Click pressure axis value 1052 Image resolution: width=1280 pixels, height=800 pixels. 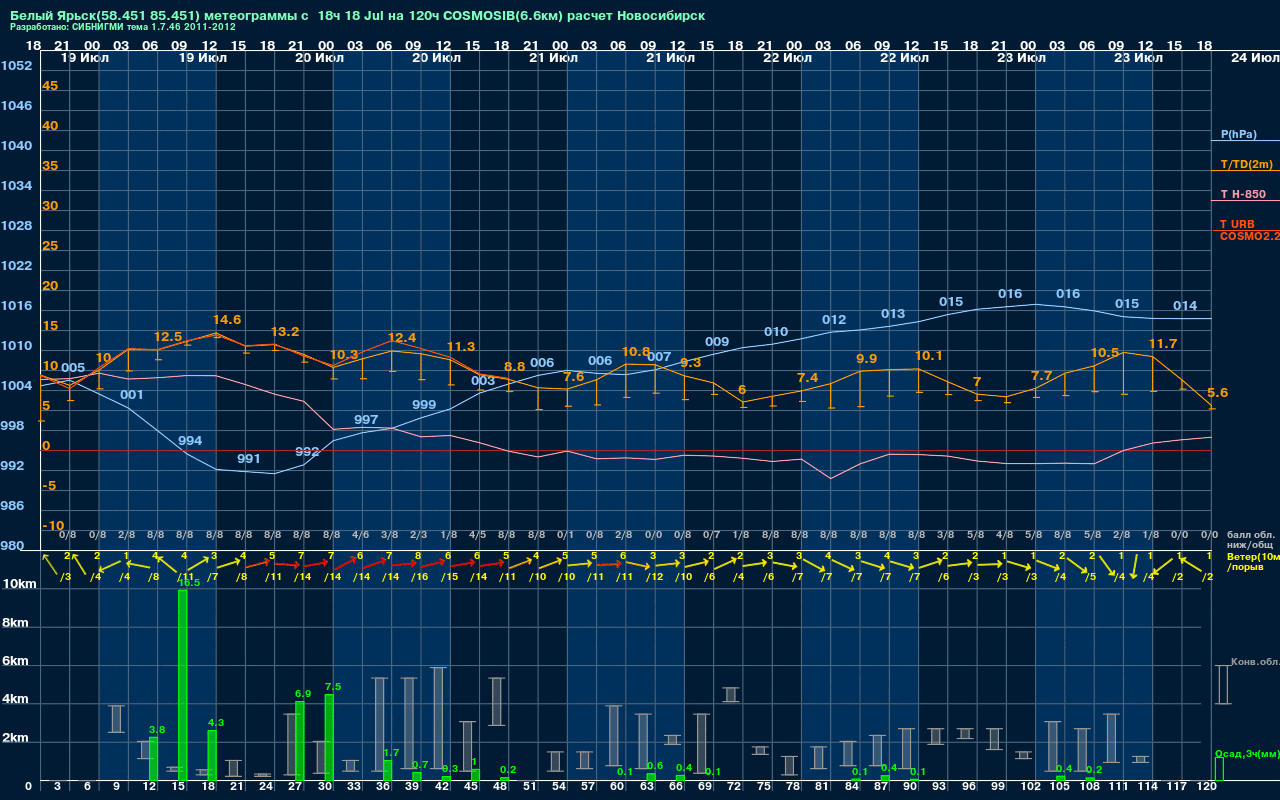click(x=16, y=66)
